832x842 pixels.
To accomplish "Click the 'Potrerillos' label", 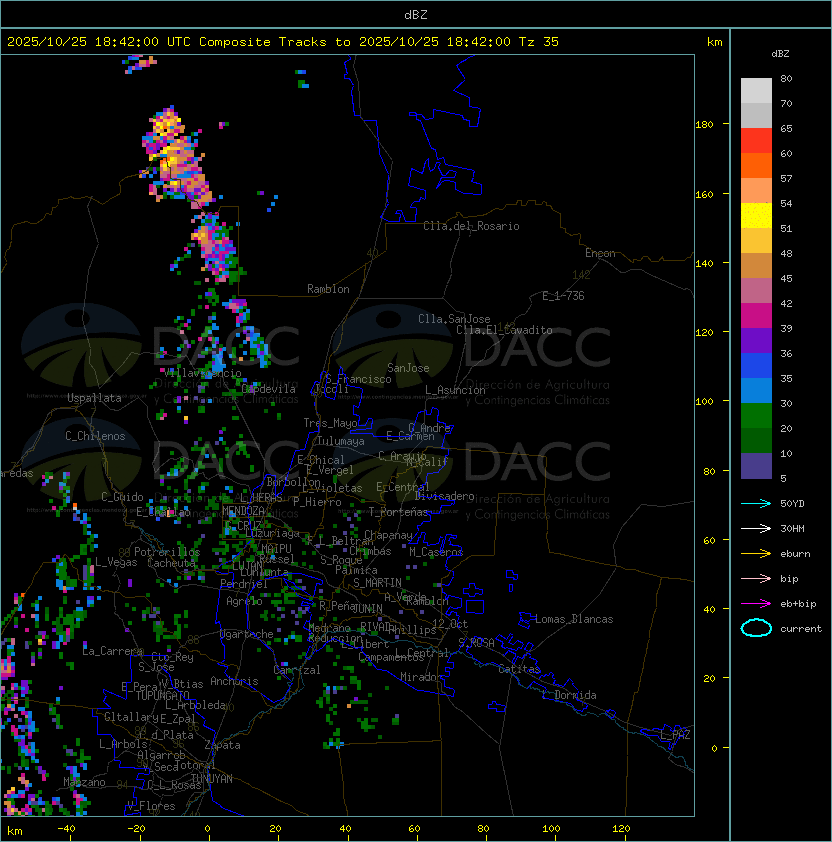I will pos(167,552).
